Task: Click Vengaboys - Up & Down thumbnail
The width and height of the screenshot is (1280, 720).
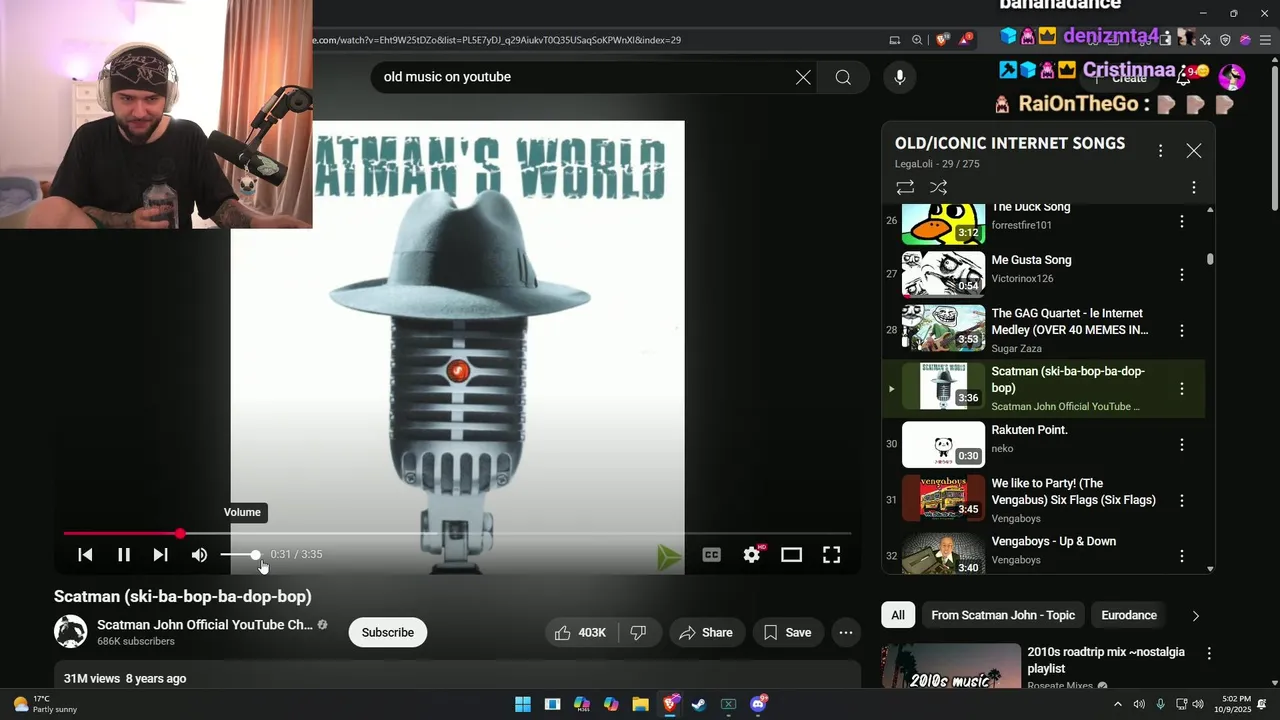Action: (943, 554)
